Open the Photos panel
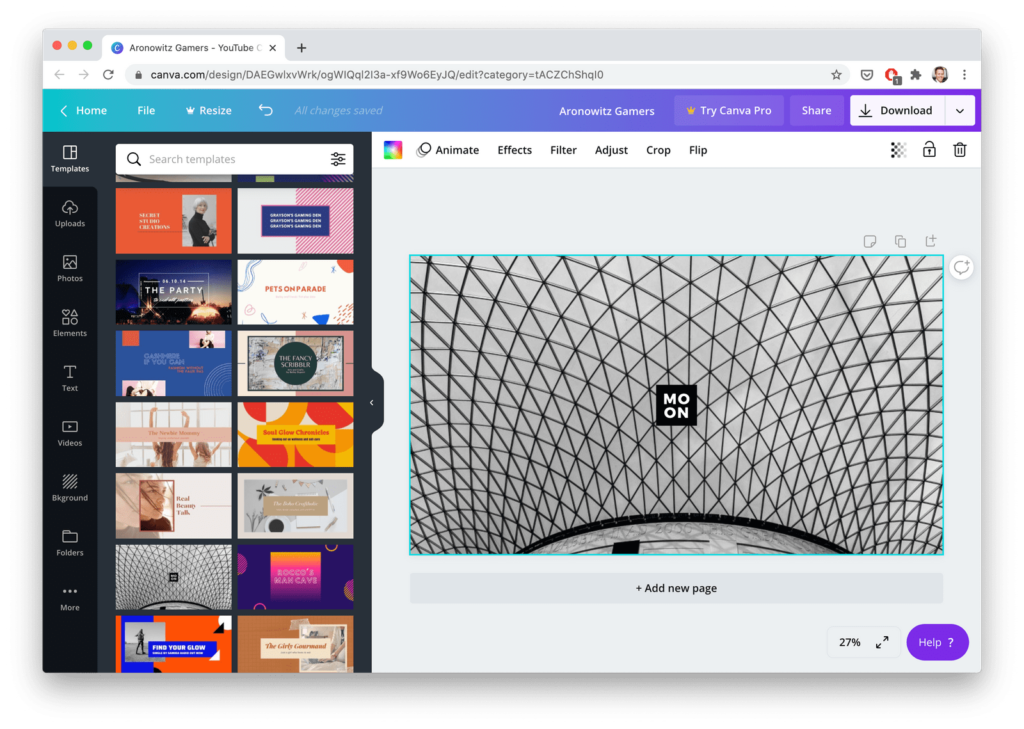Image resolution: width=1024 pixels, height=729 pixels. coord(70,268)
